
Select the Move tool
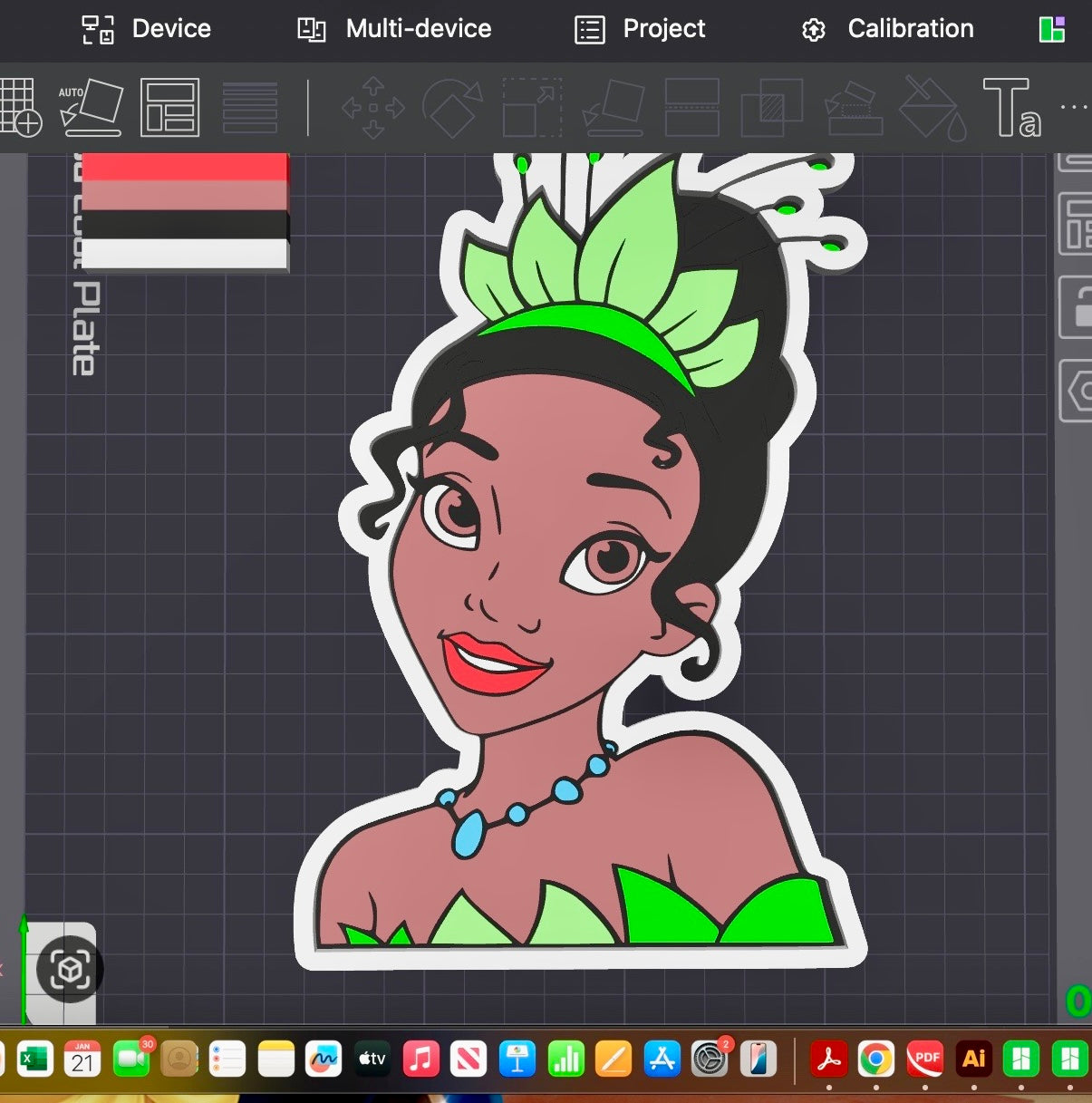click(372, 108)
